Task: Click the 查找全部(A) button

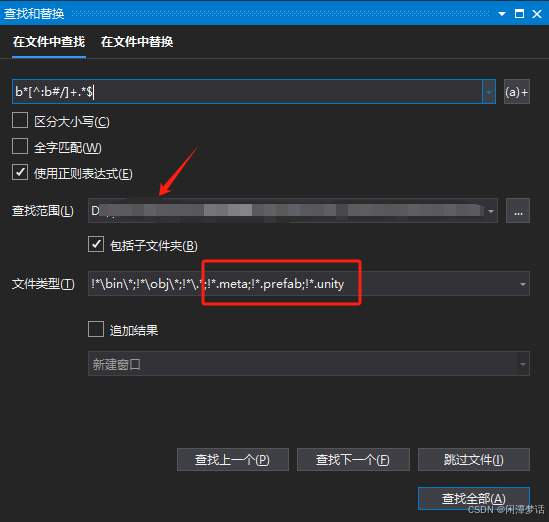Action: (x=474, y=498)
